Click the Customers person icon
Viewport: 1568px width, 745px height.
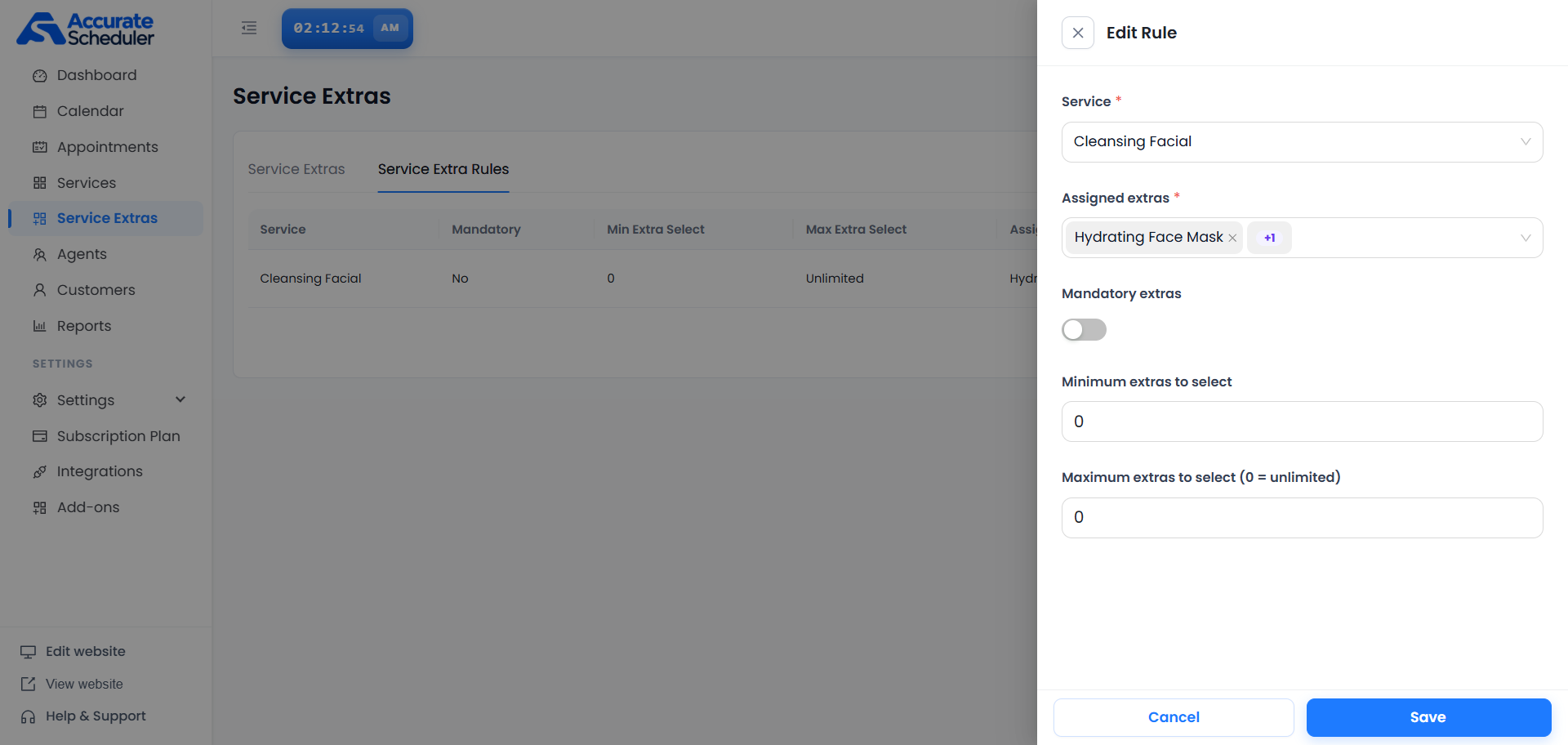pos(39,290)
